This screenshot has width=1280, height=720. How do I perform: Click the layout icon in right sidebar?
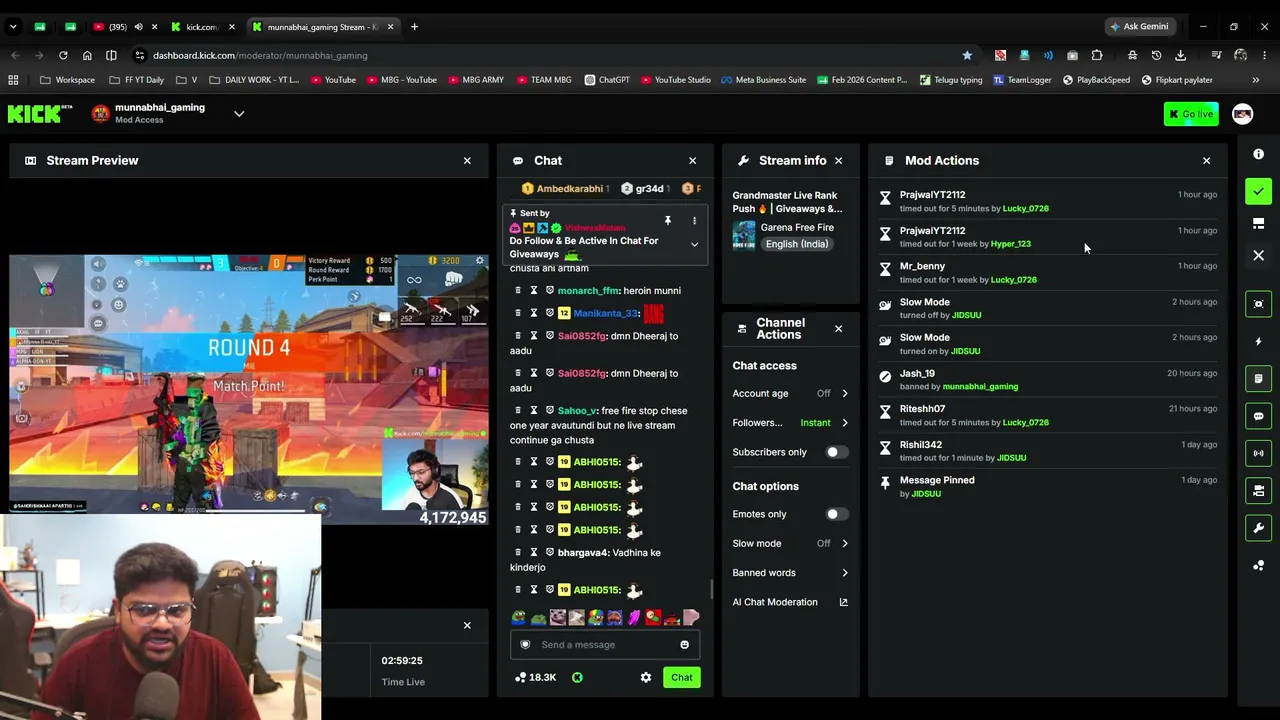tap(1258, 223)
